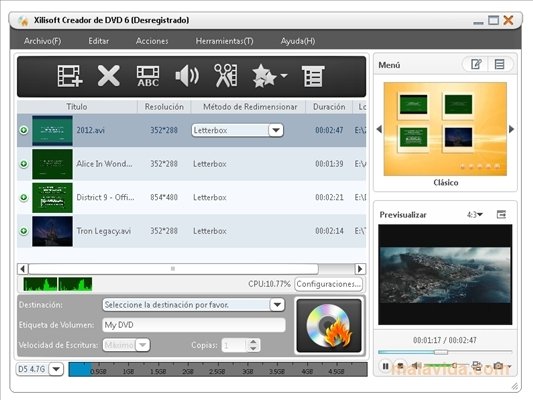
Task: Click the window resize grip corner
Action: [x=515, y=386]
